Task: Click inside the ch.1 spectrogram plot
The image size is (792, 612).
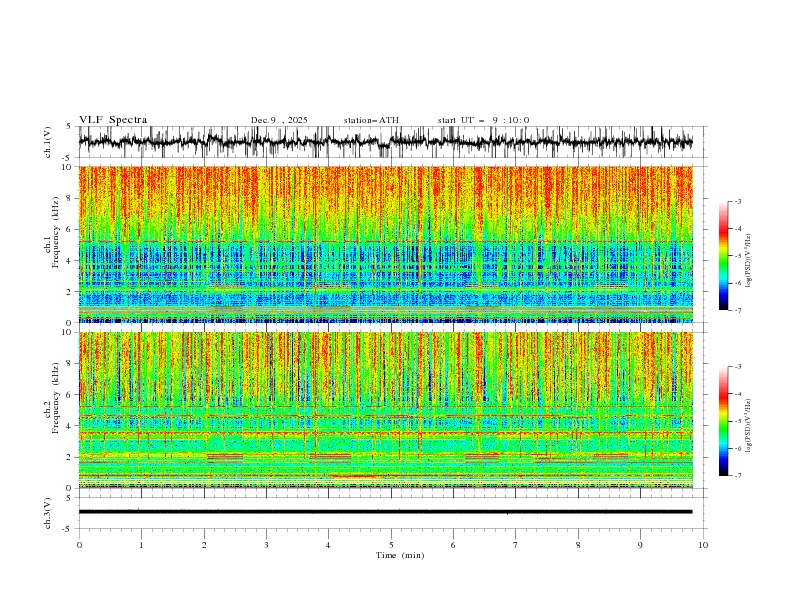Action: [385, 244]
